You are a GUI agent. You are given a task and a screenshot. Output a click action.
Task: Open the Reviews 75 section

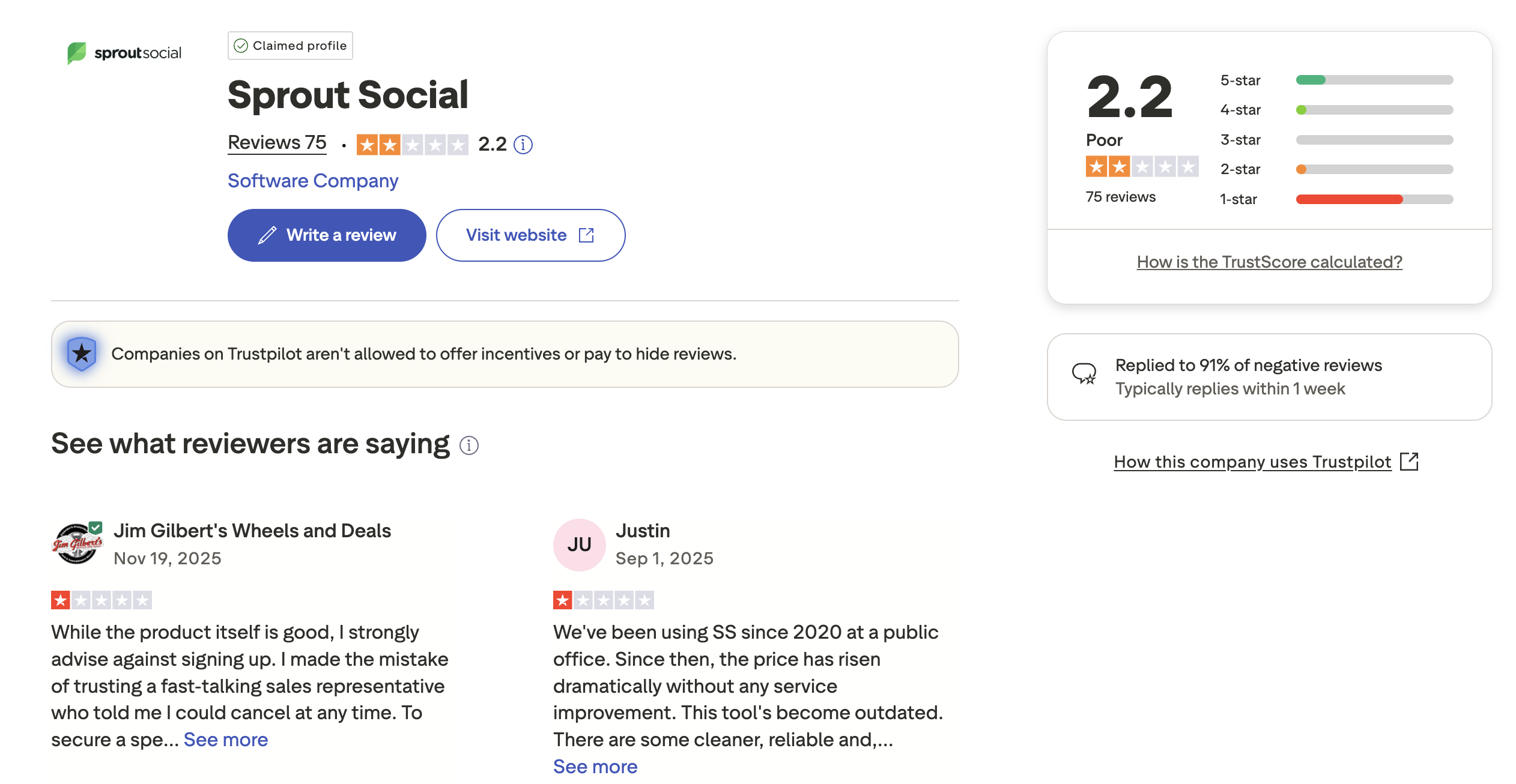277,142
